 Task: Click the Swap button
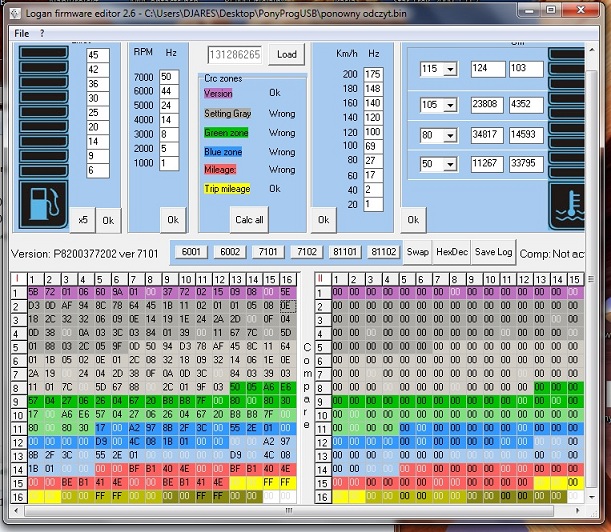[x=417, y=252]
